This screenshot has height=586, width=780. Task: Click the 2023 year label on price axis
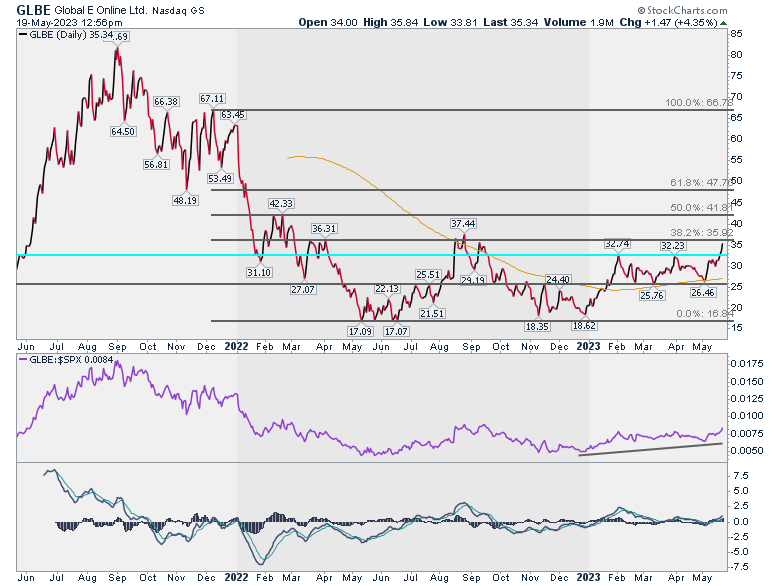click(x=588, y=346)
